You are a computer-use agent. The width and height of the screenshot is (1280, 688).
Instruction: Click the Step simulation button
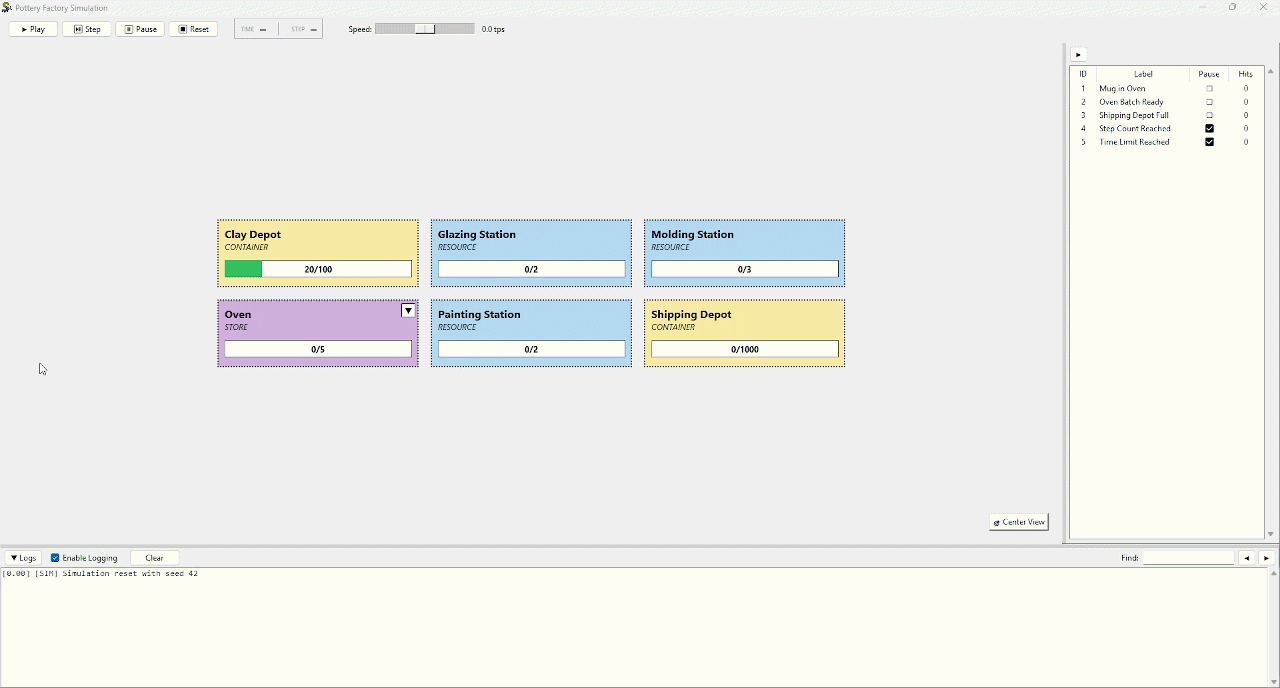point(87,30)
